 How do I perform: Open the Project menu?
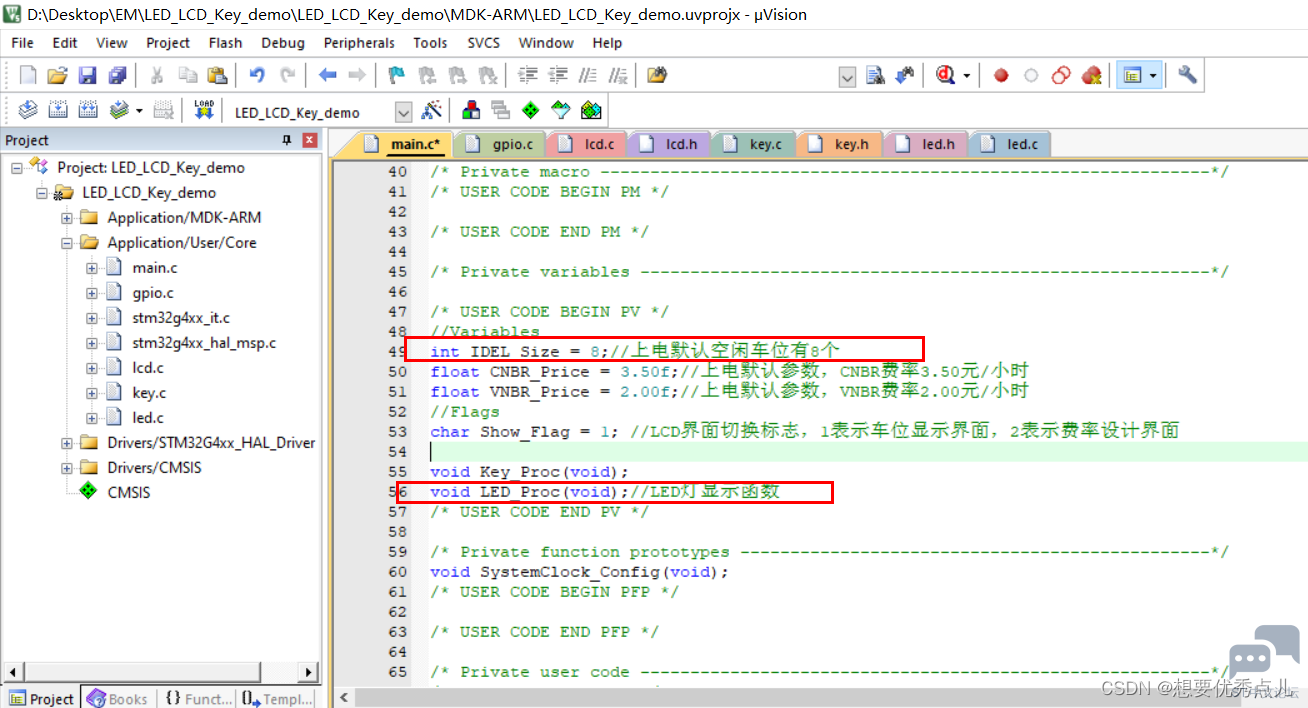168,43
